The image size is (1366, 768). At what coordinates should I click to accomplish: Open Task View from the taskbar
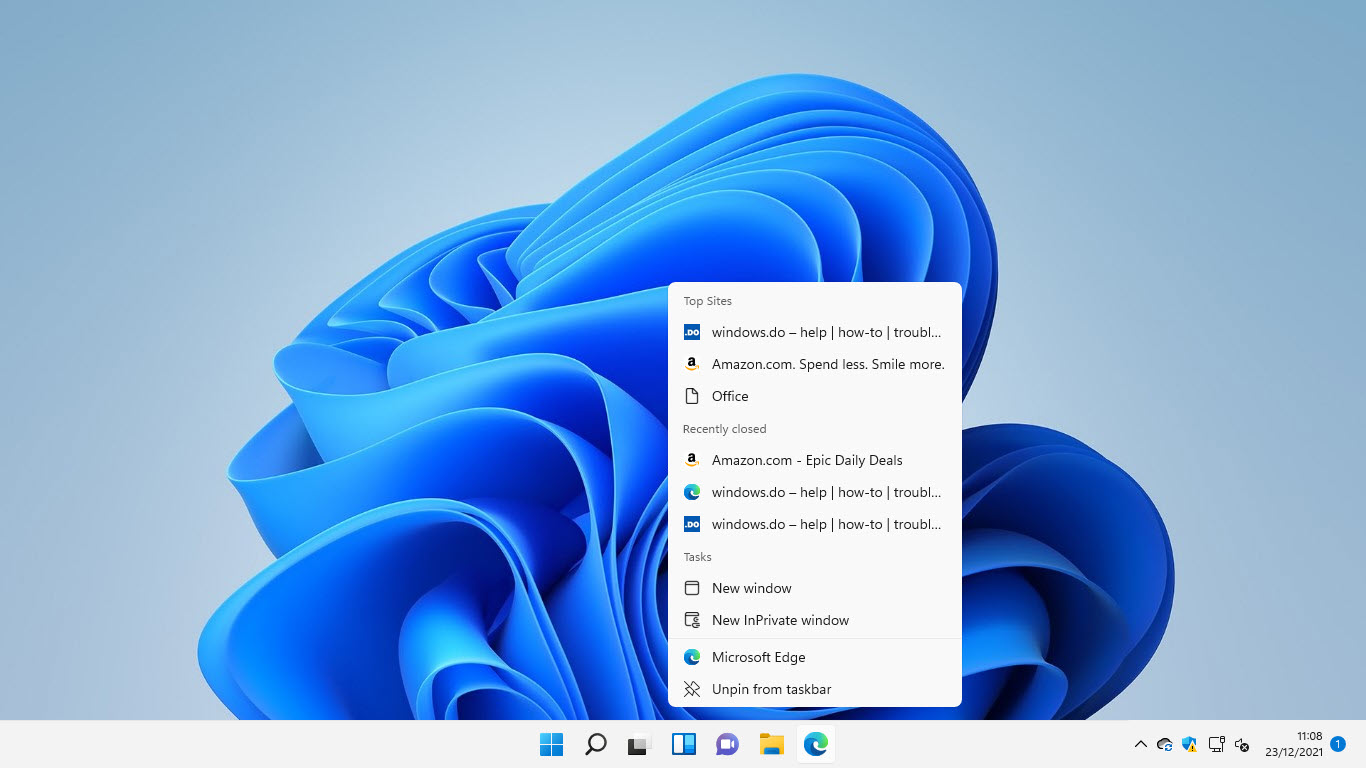(x=639, y=745)
